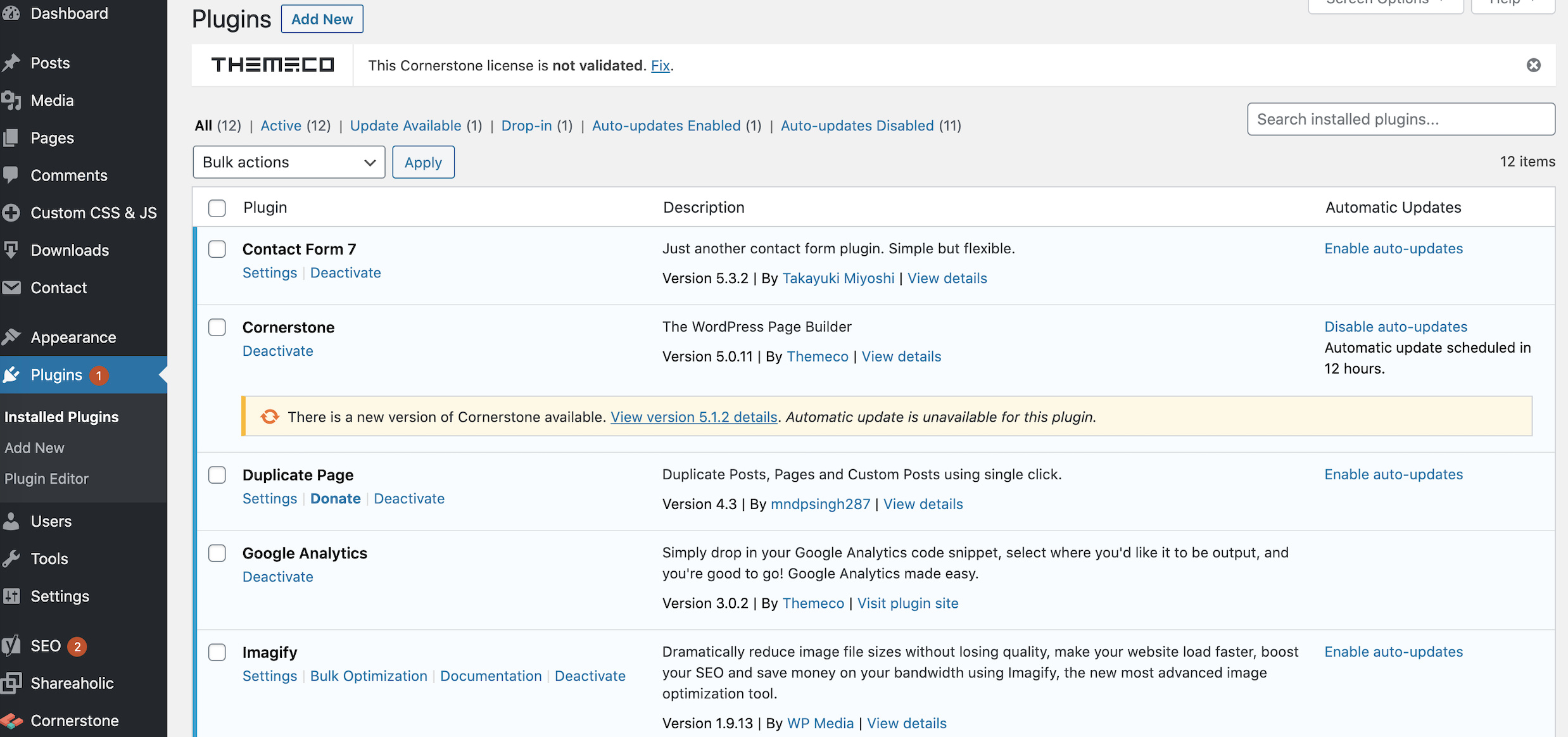The width and height of the screenshot is (1568, 737).
Task: Open the Plugin Editor submenu item
Action: (46, 479)
